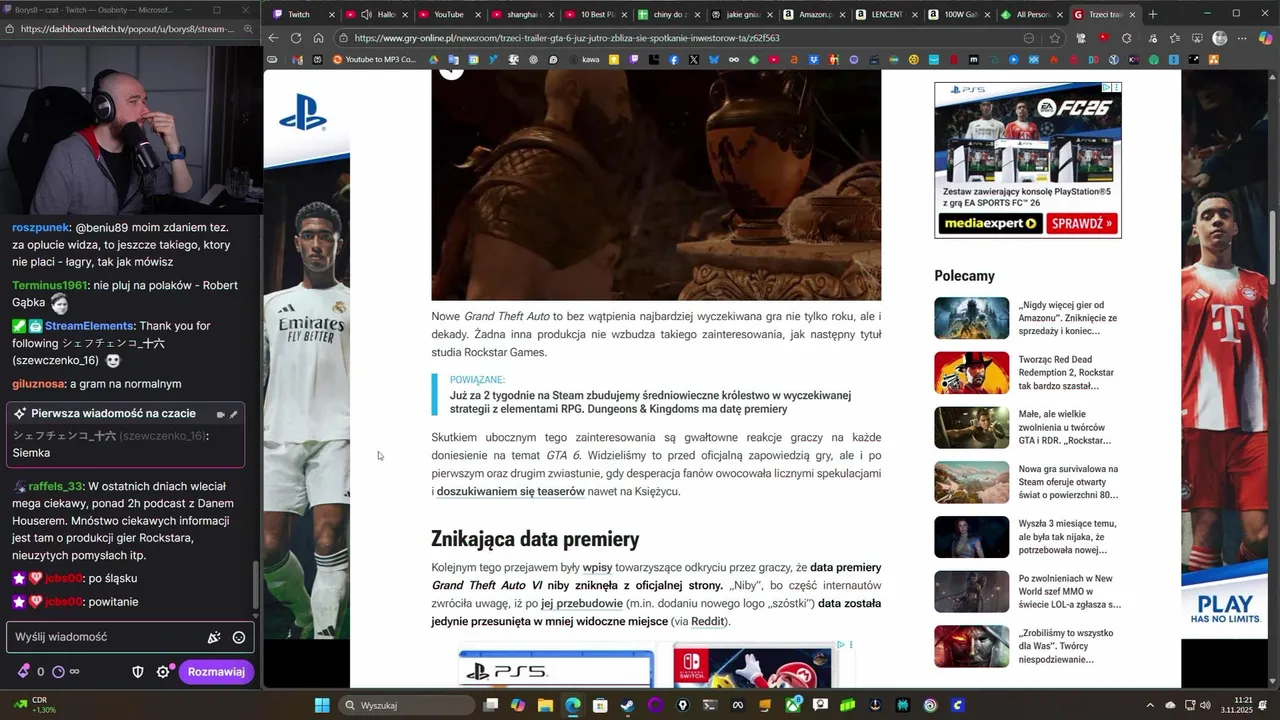The height and width of the screenshot is (720, 1280).
Task: Edit the pinned first message pencil icon
Action: 234,414
